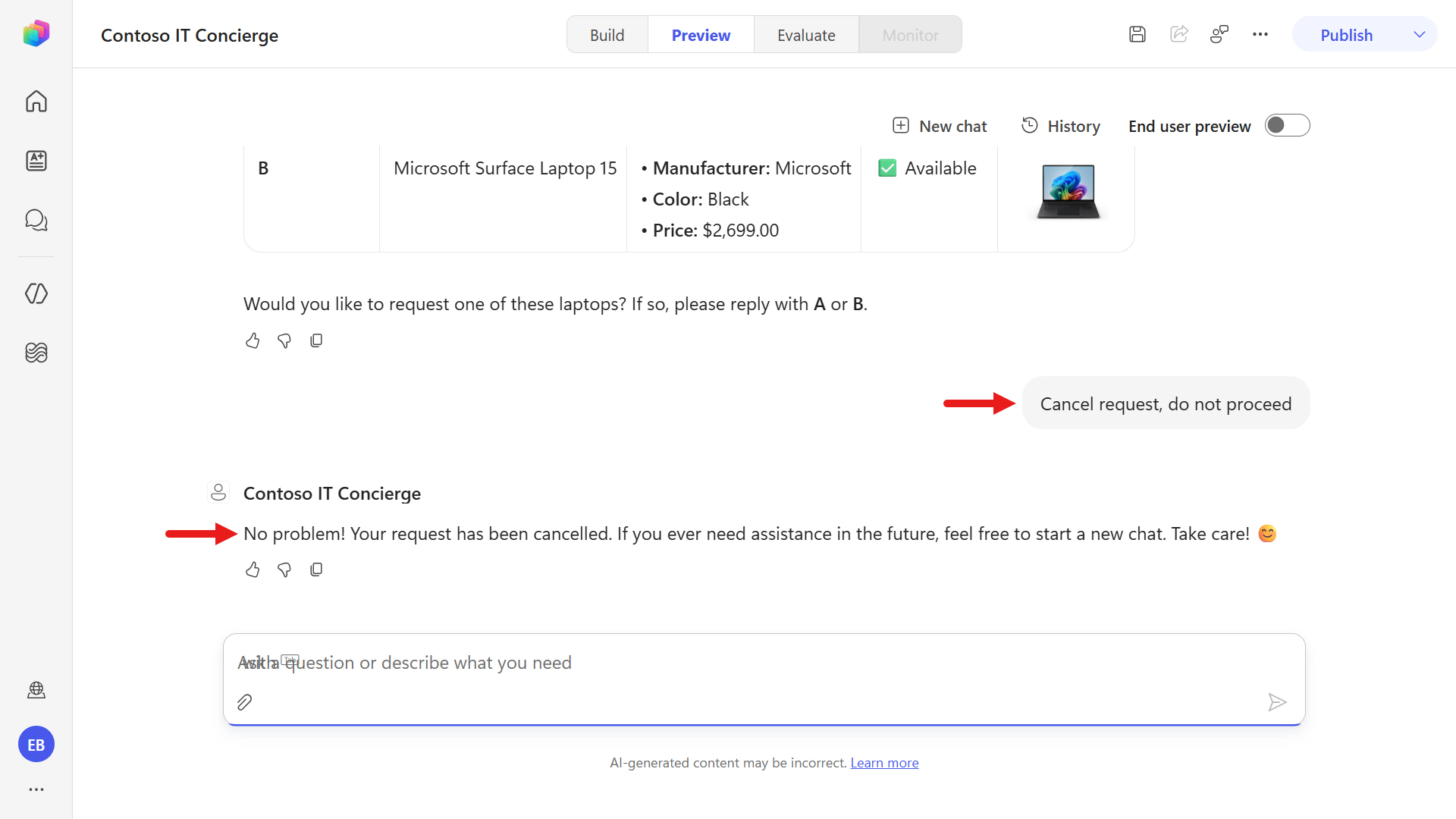Screen dimensions: 1456x819
Task: Copy the cancellation confirmation reply
Action: point(316,570)
